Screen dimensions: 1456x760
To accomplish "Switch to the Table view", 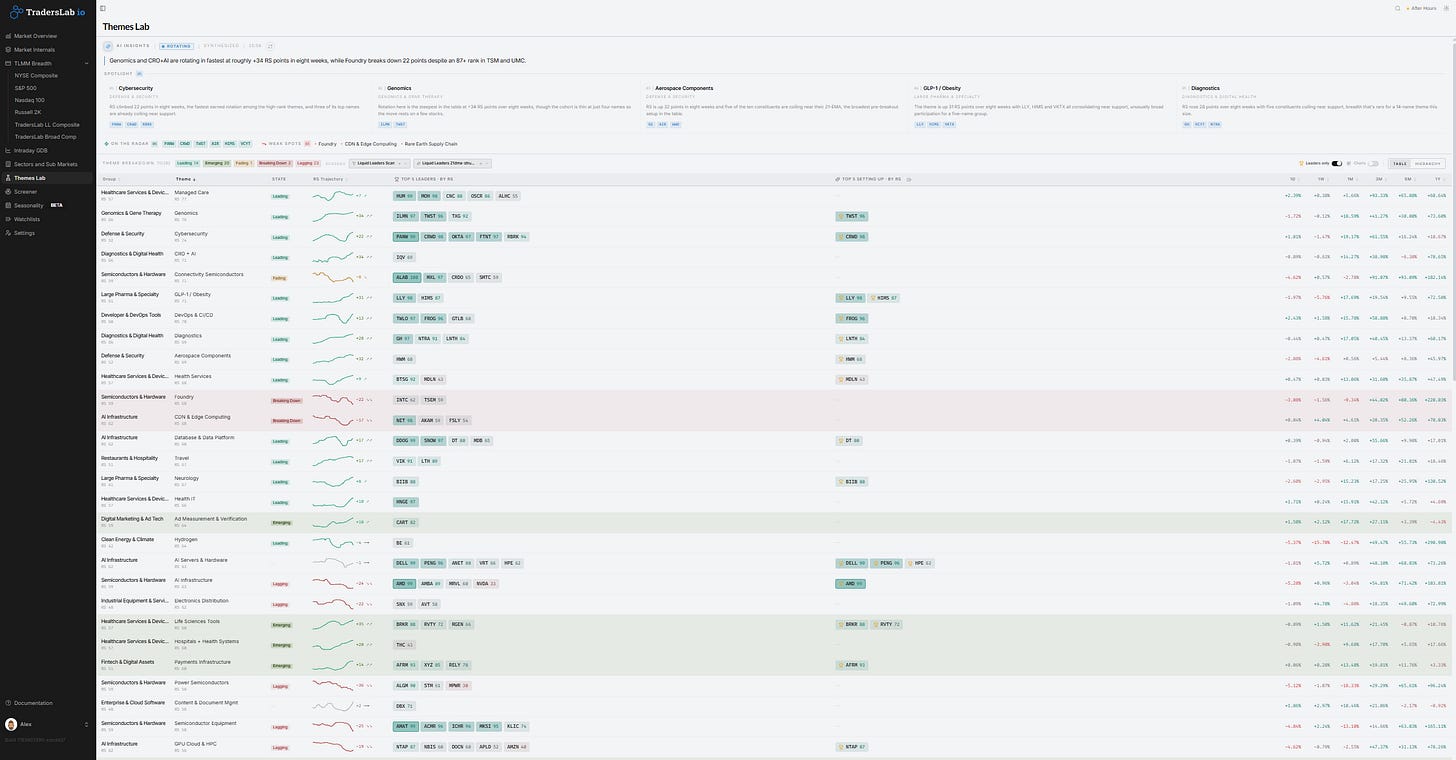I will pos(1400,163).
